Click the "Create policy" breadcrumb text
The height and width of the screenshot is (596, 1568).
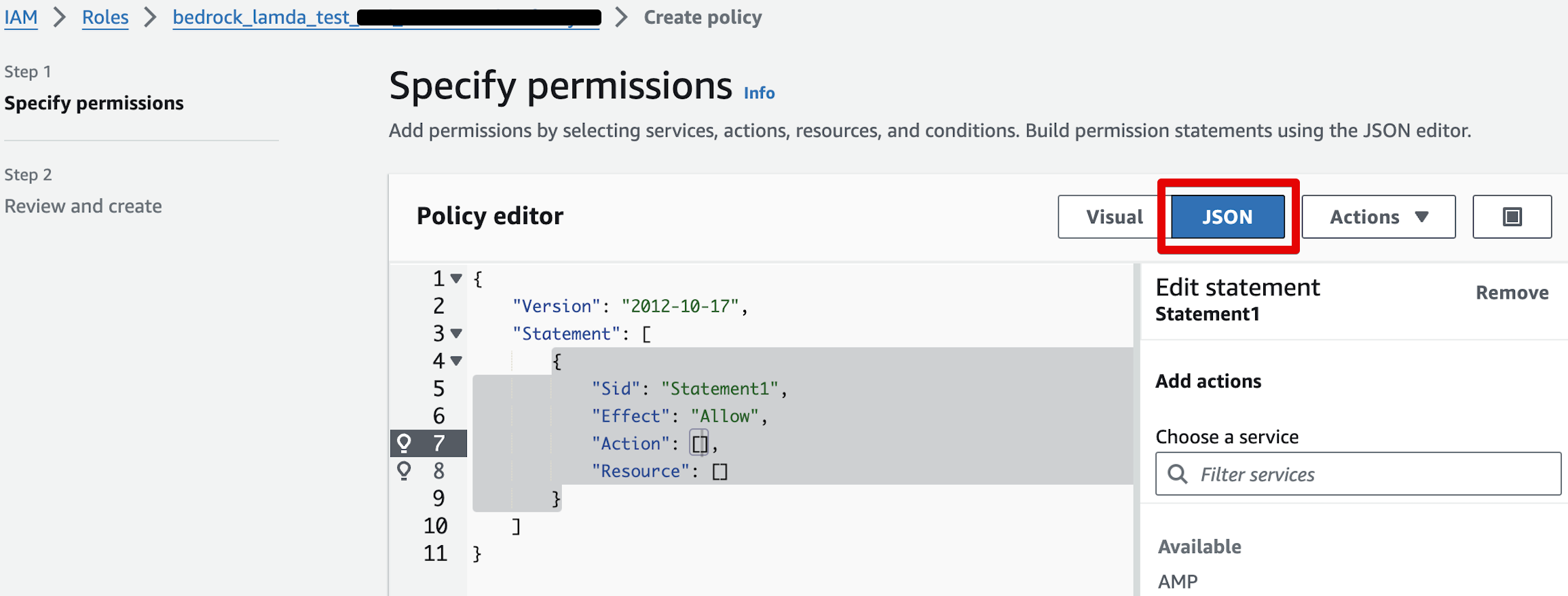click(x=703, y=17)
